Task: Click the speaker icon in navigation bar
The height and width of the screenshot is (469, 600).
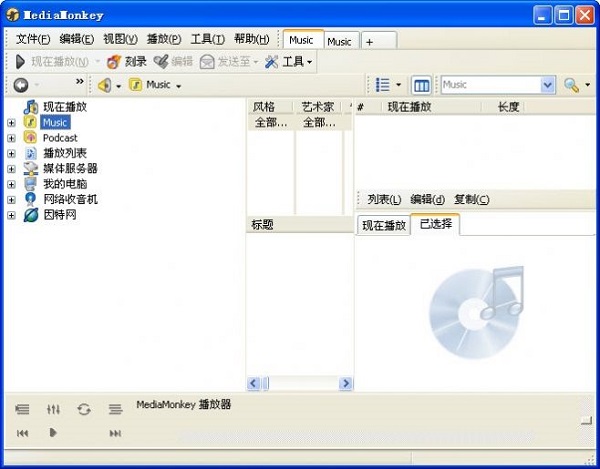Action: click(104, 85)
